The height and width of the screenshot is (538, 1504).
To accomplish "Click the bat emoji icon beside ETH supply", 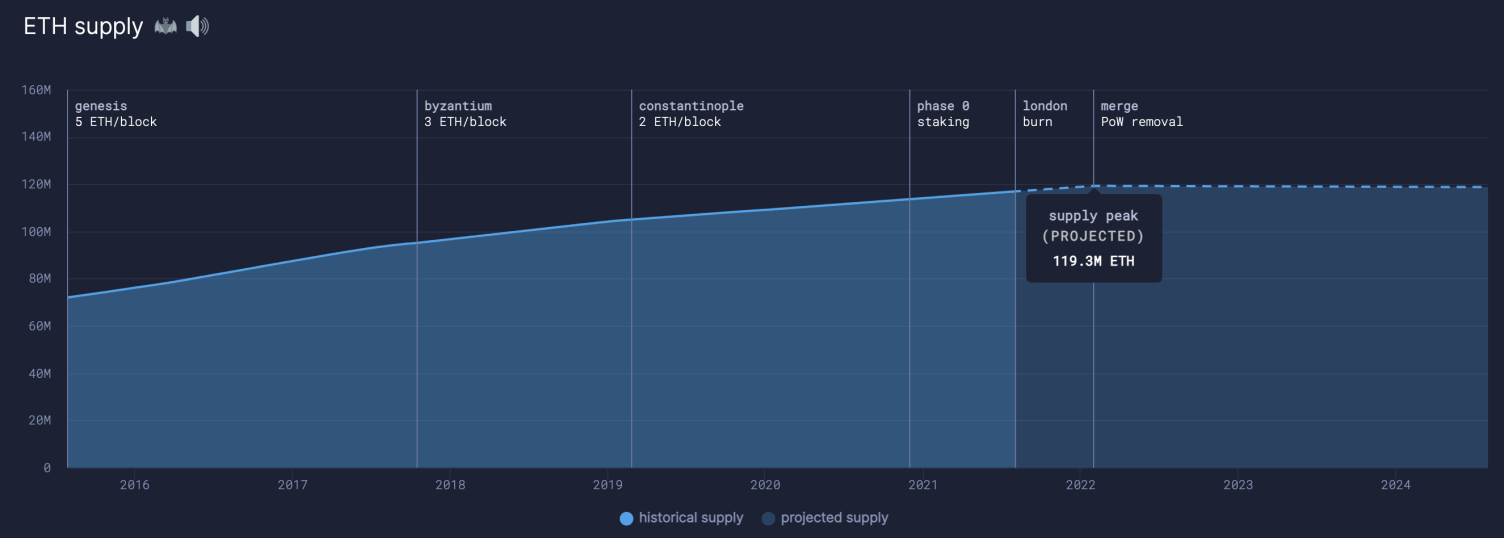I will click(x=165, y=27).
